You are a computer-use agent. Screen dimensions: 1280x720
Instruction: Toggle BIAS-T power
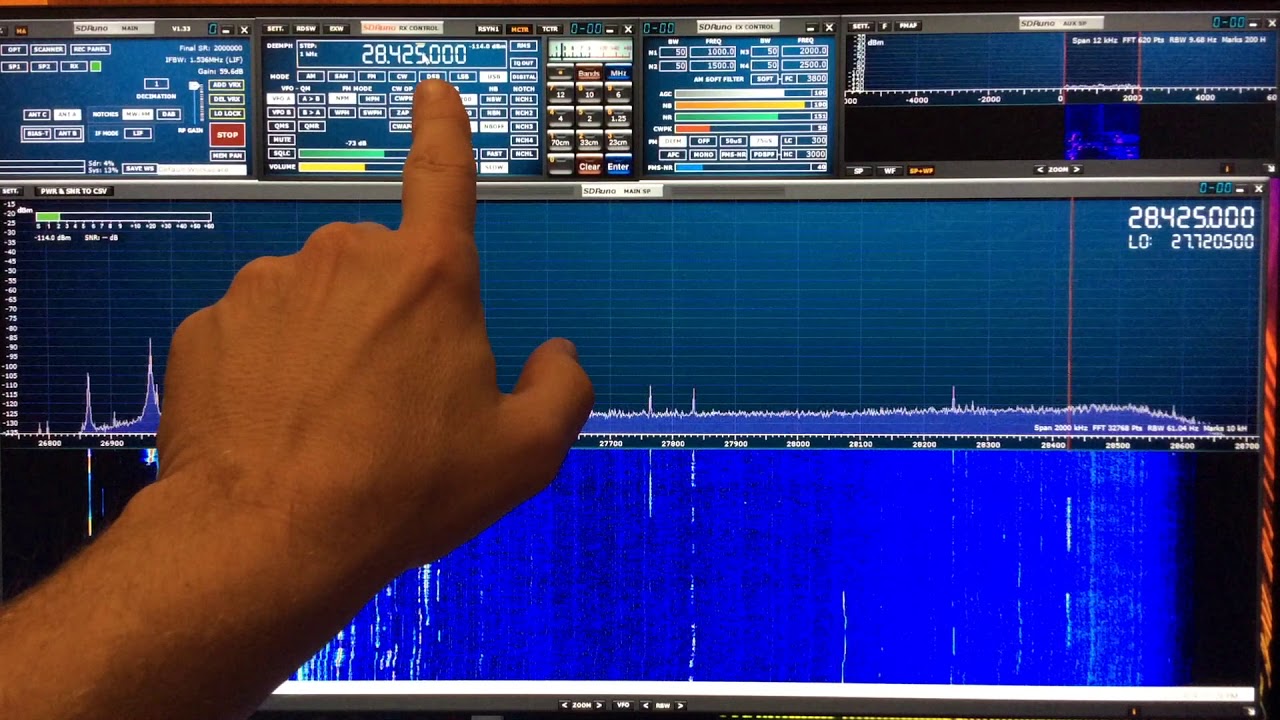[37, 134]
